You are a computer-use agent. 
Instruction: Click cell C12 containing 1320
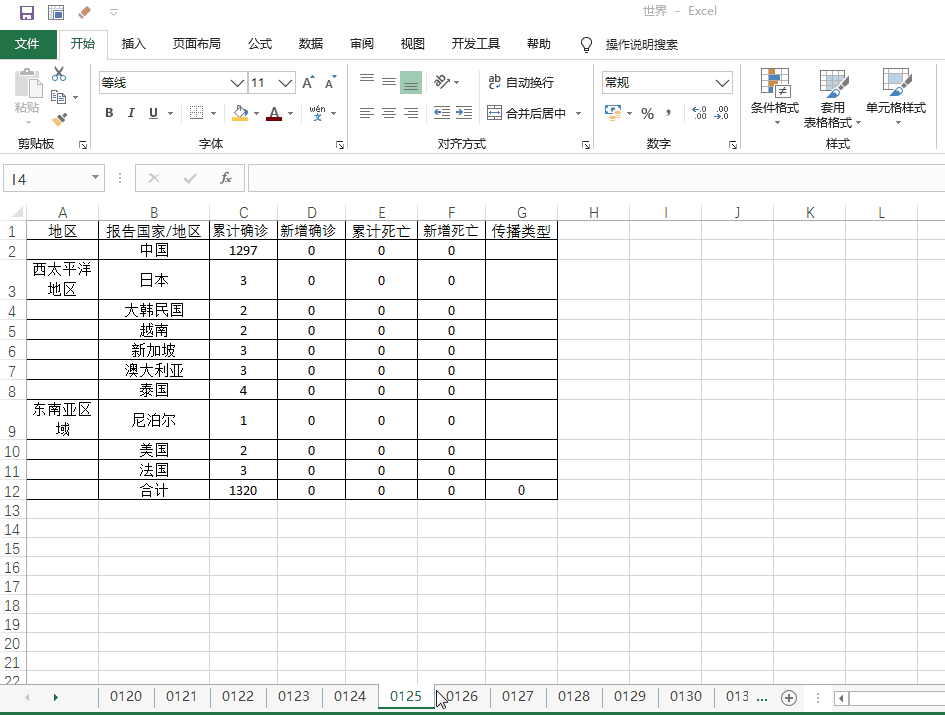[x=243, y=490]
